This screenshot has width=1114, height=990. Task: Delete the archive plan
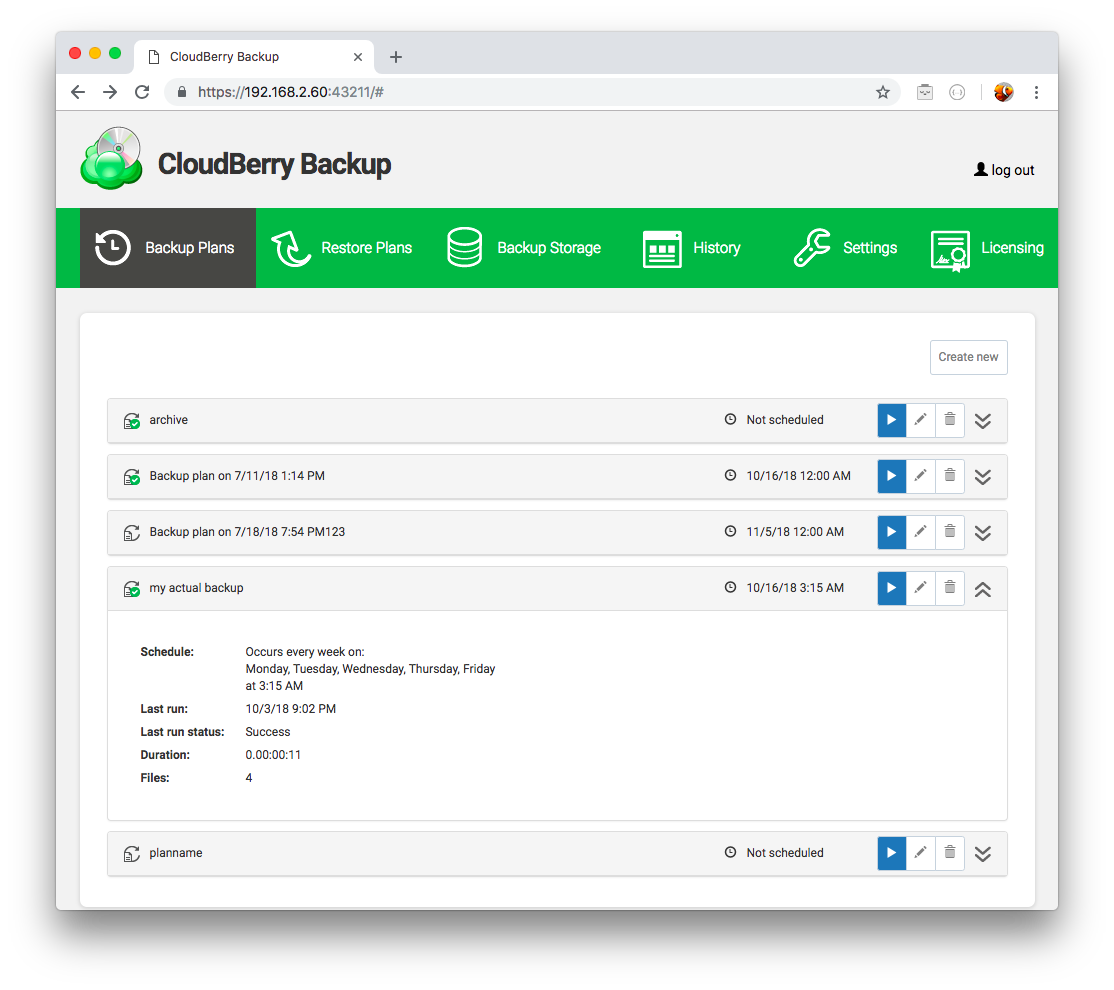(x=950, y=420)
